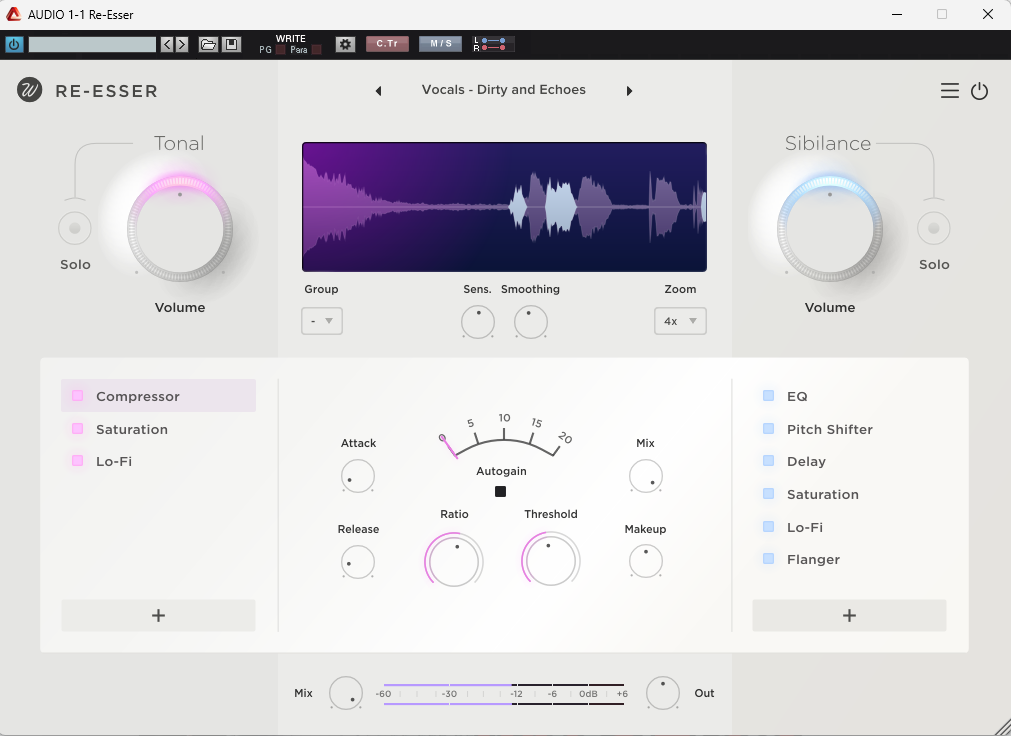Viewport: 1011px width, 736px height.
Task: Disable the Pitch Shifter effect square
Action: point(768,429)
